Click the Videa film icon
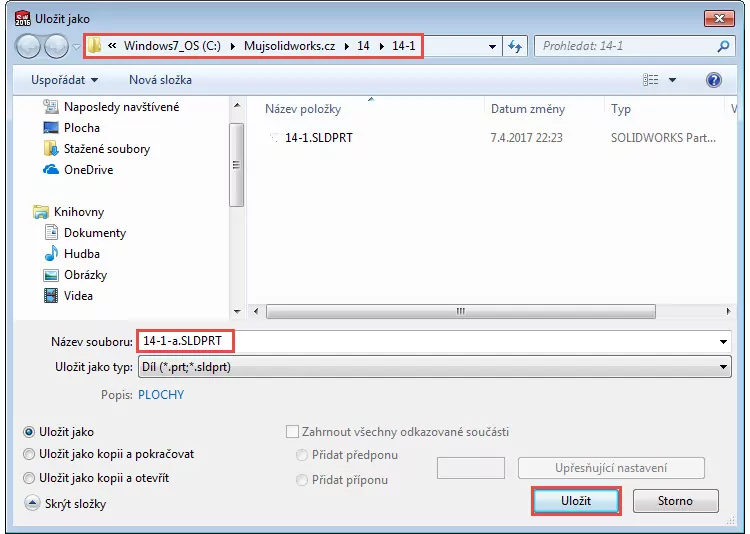 click(51, 296)
